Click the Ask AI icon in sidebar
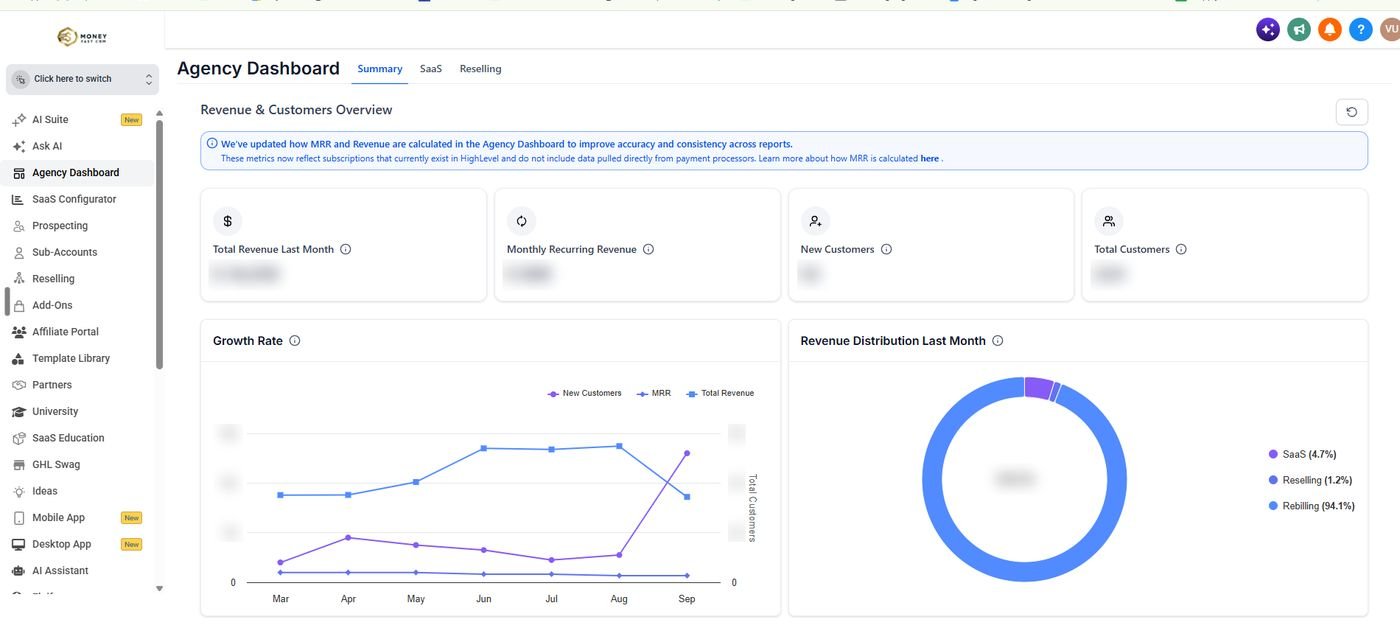The height and width of the screenshot is (642, 1400). [x=19, y=146]
